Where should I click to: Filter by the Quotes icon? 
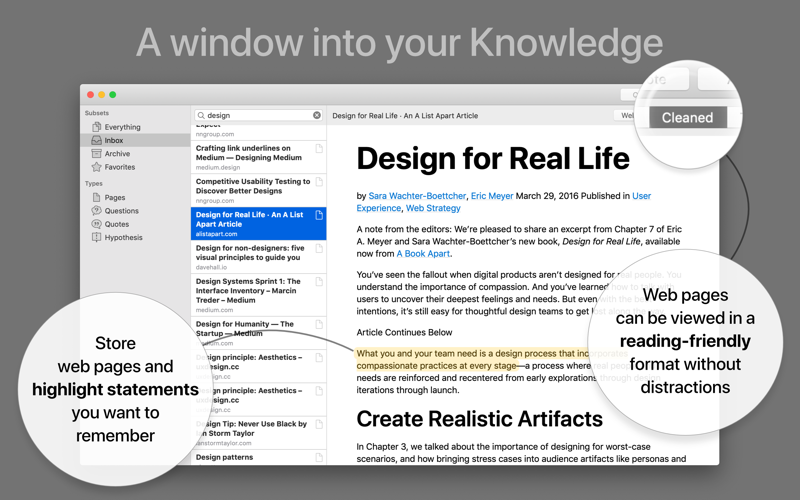pyautogui.click(x=96, y=223)
